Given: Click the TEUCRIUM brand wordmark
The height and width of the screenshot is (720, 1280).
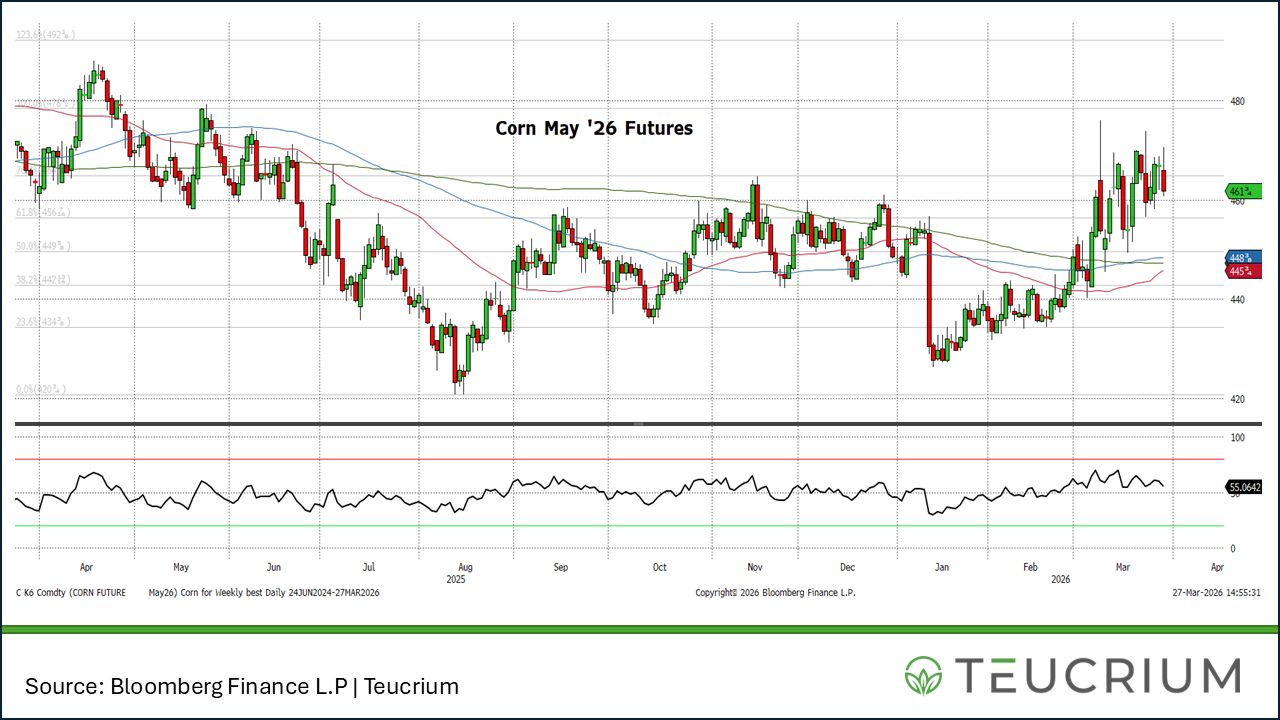Looking at the screenshot, I should pos(1098,676).
